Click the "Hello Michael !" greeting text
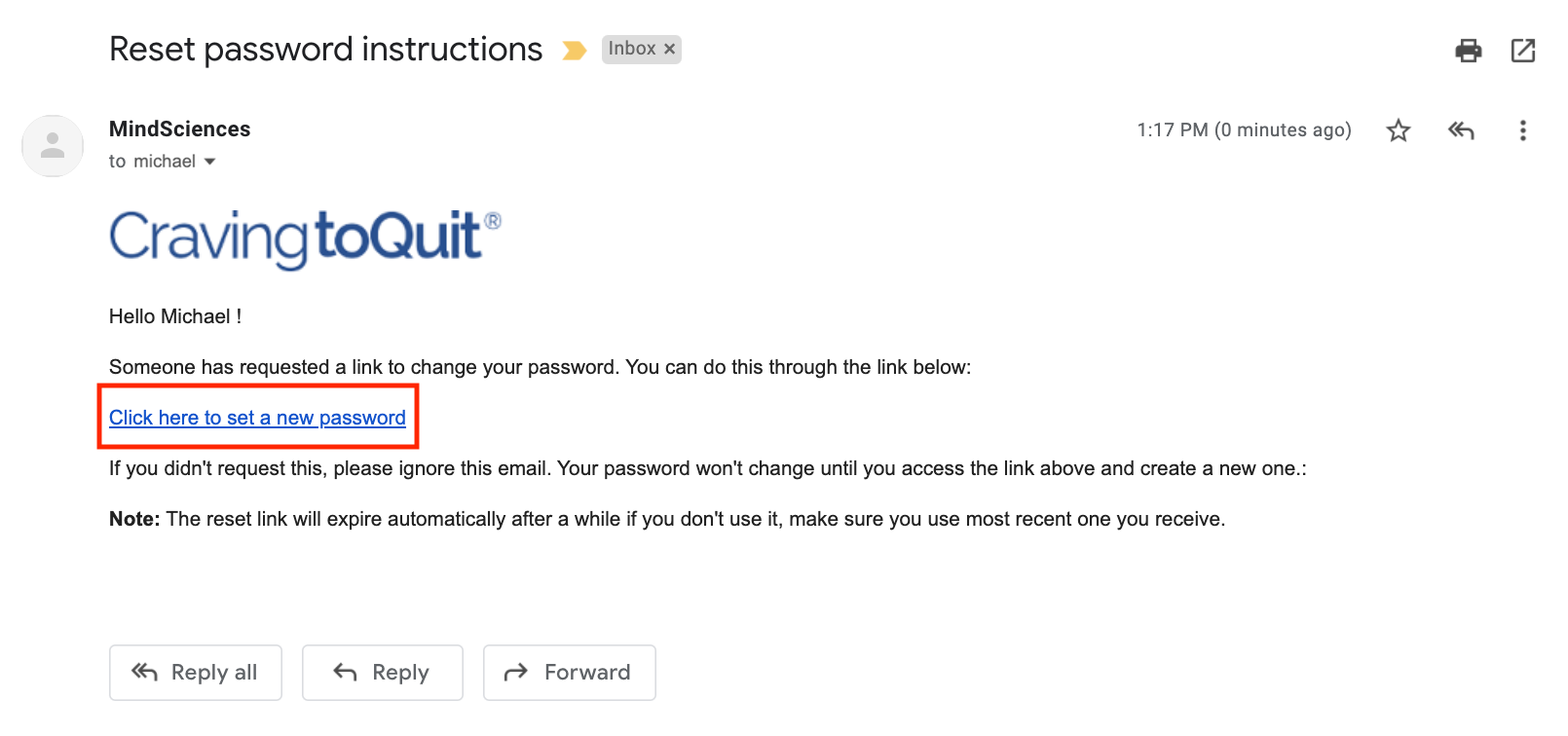This screenshot has height=736, width=1568. (x=175, y=316)
